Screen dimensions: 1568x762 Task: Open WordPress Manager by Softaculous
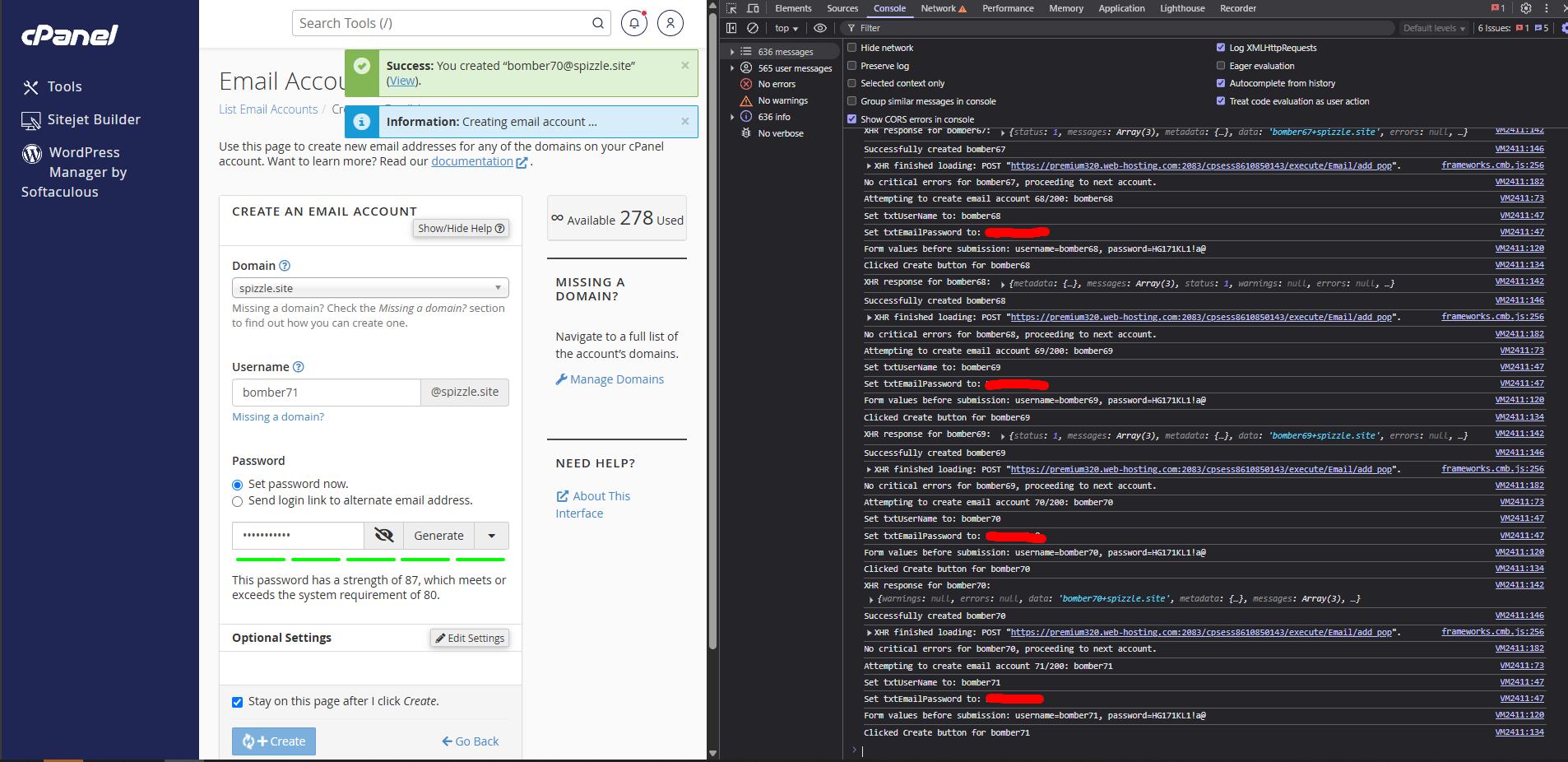74,172
